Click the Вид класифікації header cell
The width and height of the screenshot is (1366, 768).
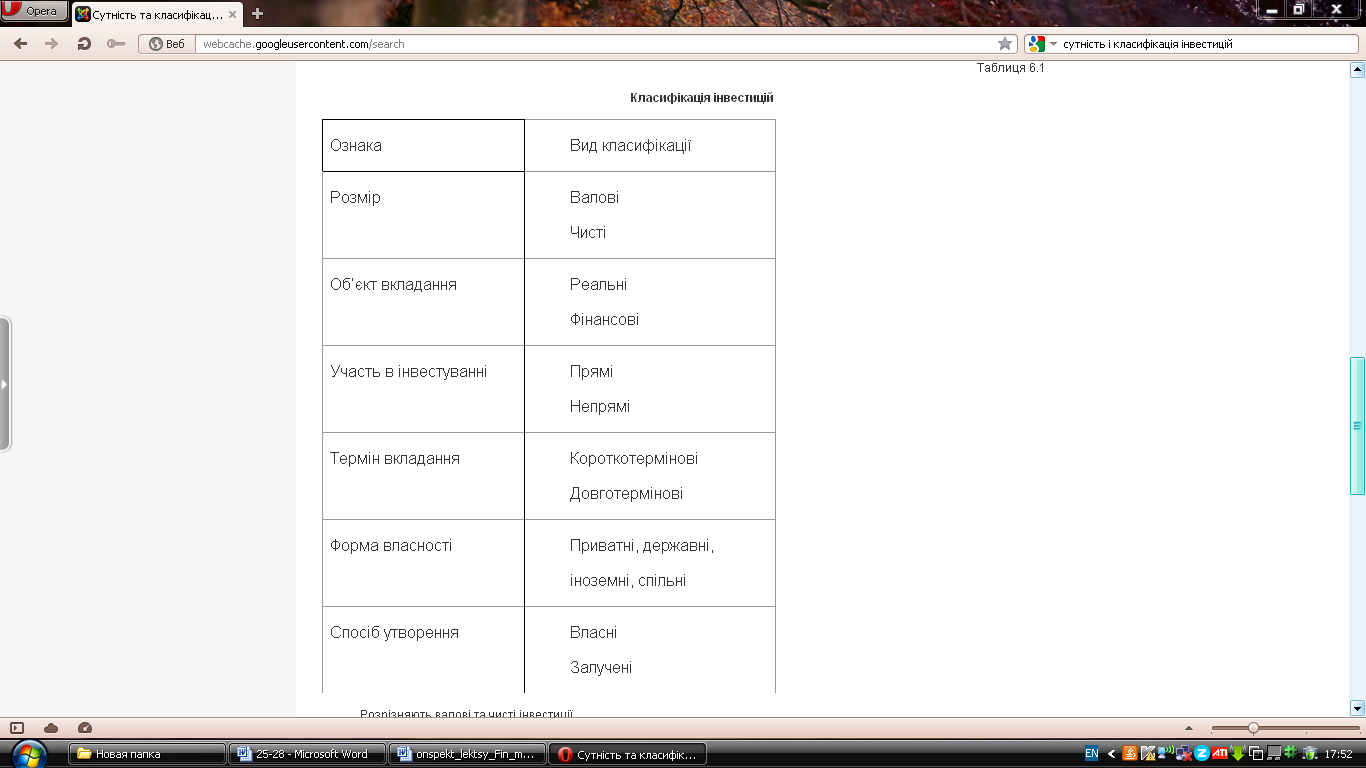point(650,146)
